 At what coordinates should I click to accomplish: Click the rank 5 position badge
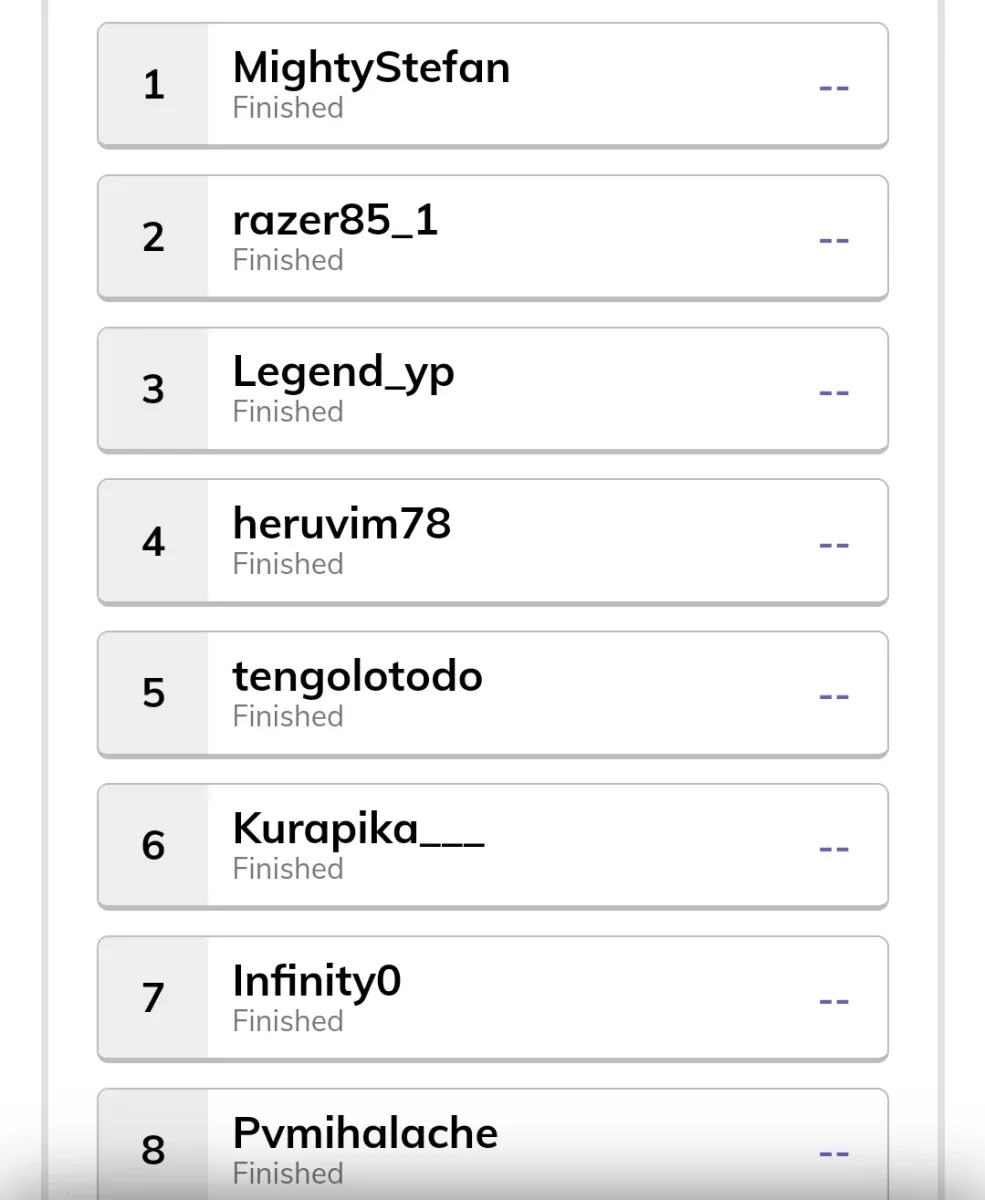(x=153, y=694)
